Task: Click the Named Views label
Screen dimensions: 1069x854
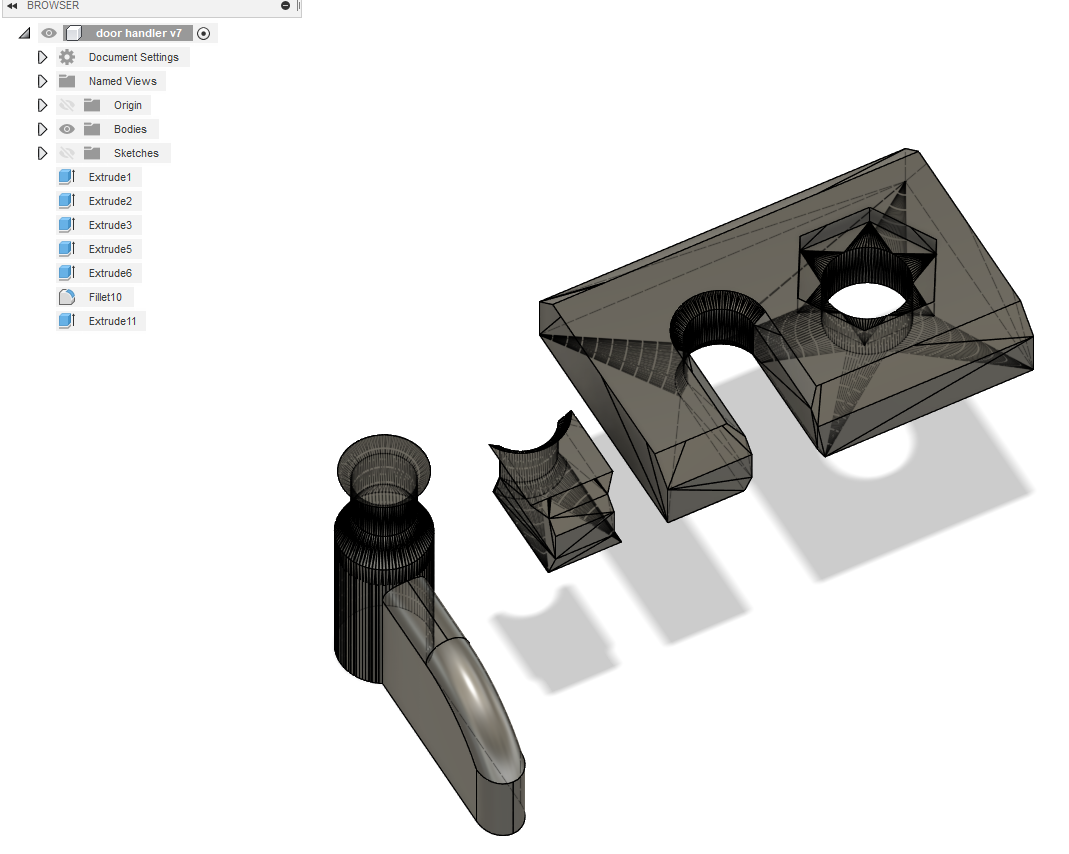Action: coord(123,81)
